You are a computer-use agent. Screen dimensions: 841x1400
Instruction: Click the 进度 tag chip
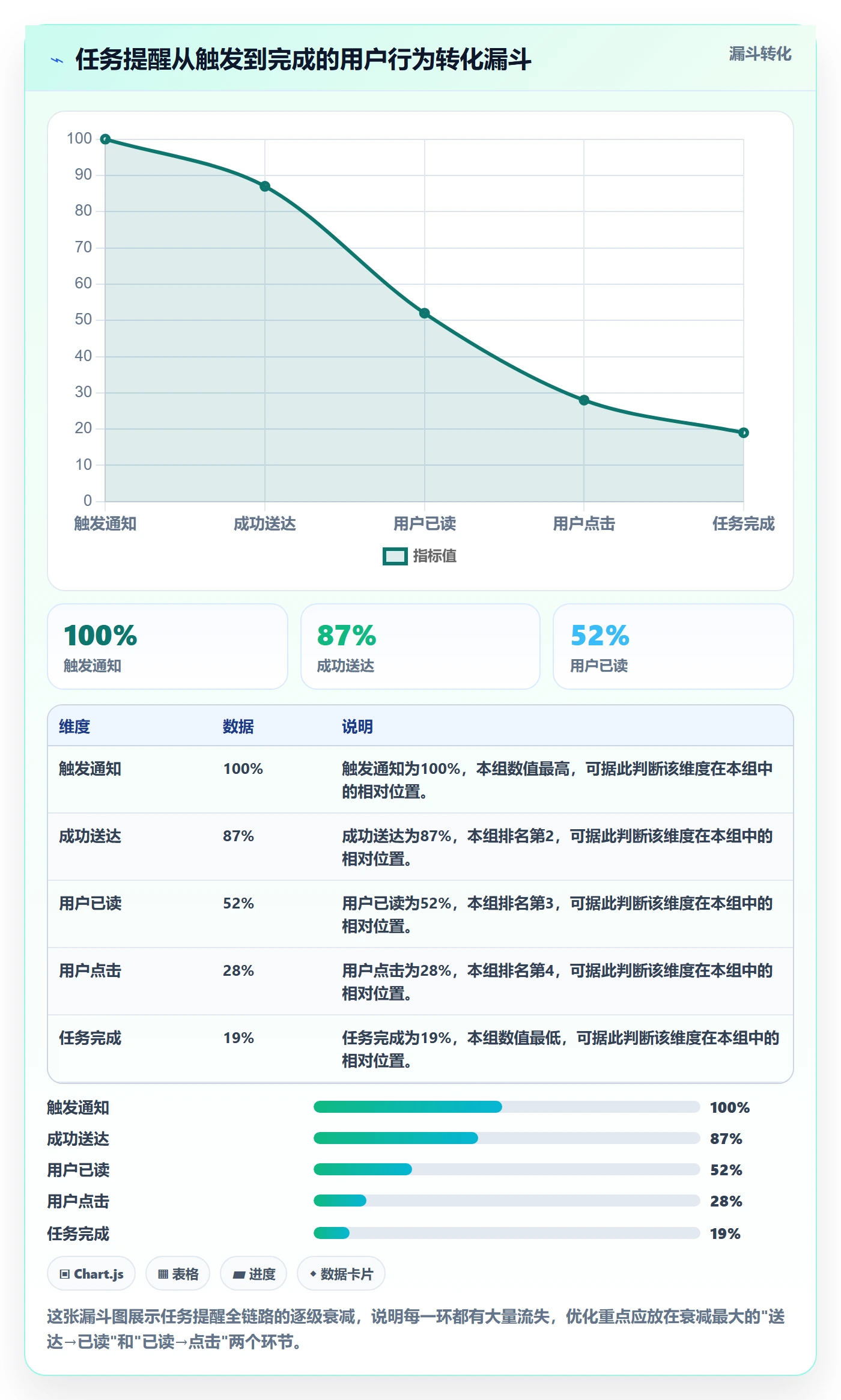click(254, 1274)
